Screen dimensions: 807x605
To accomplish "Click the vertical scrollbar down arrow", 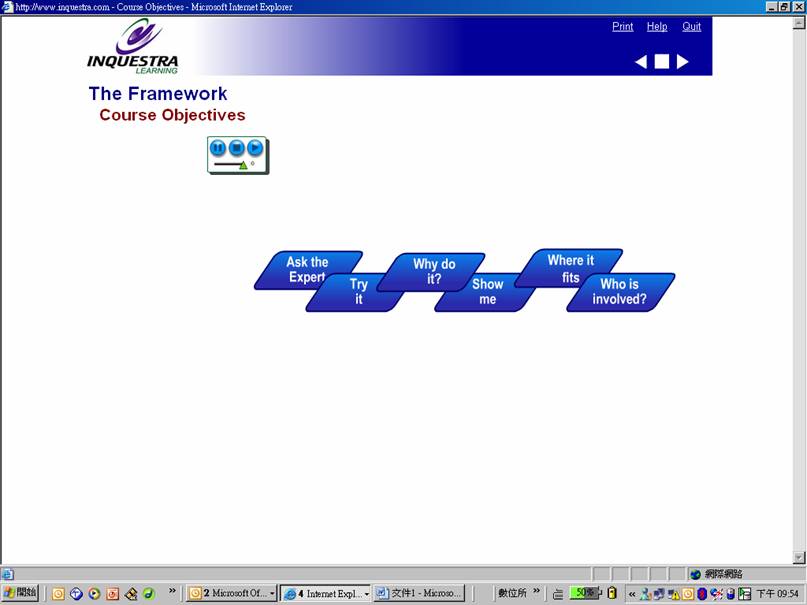I will coord(799,557).
